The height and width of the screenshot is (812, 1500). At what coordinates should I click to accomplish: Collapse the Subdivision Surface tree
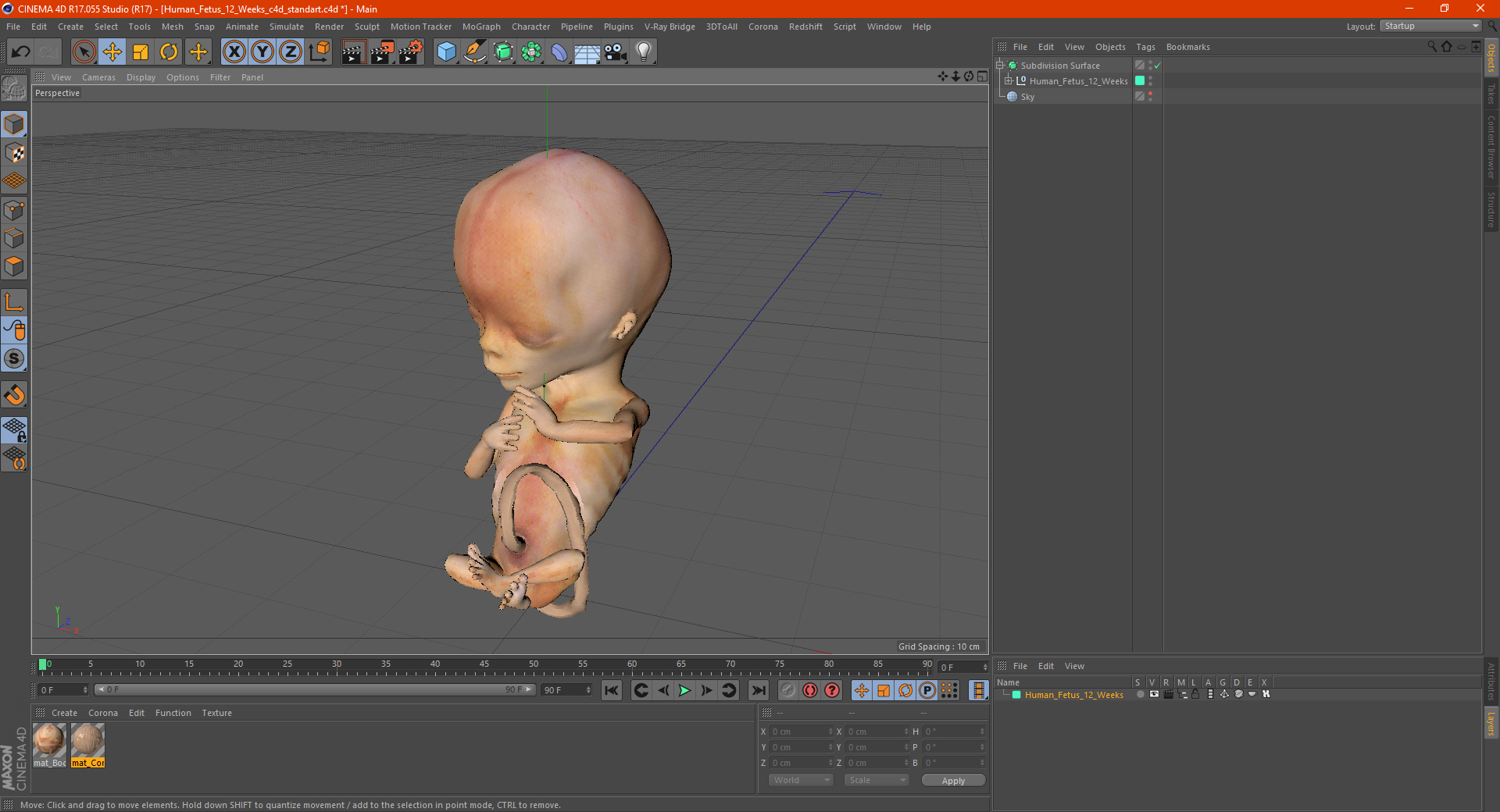[999, 66]
